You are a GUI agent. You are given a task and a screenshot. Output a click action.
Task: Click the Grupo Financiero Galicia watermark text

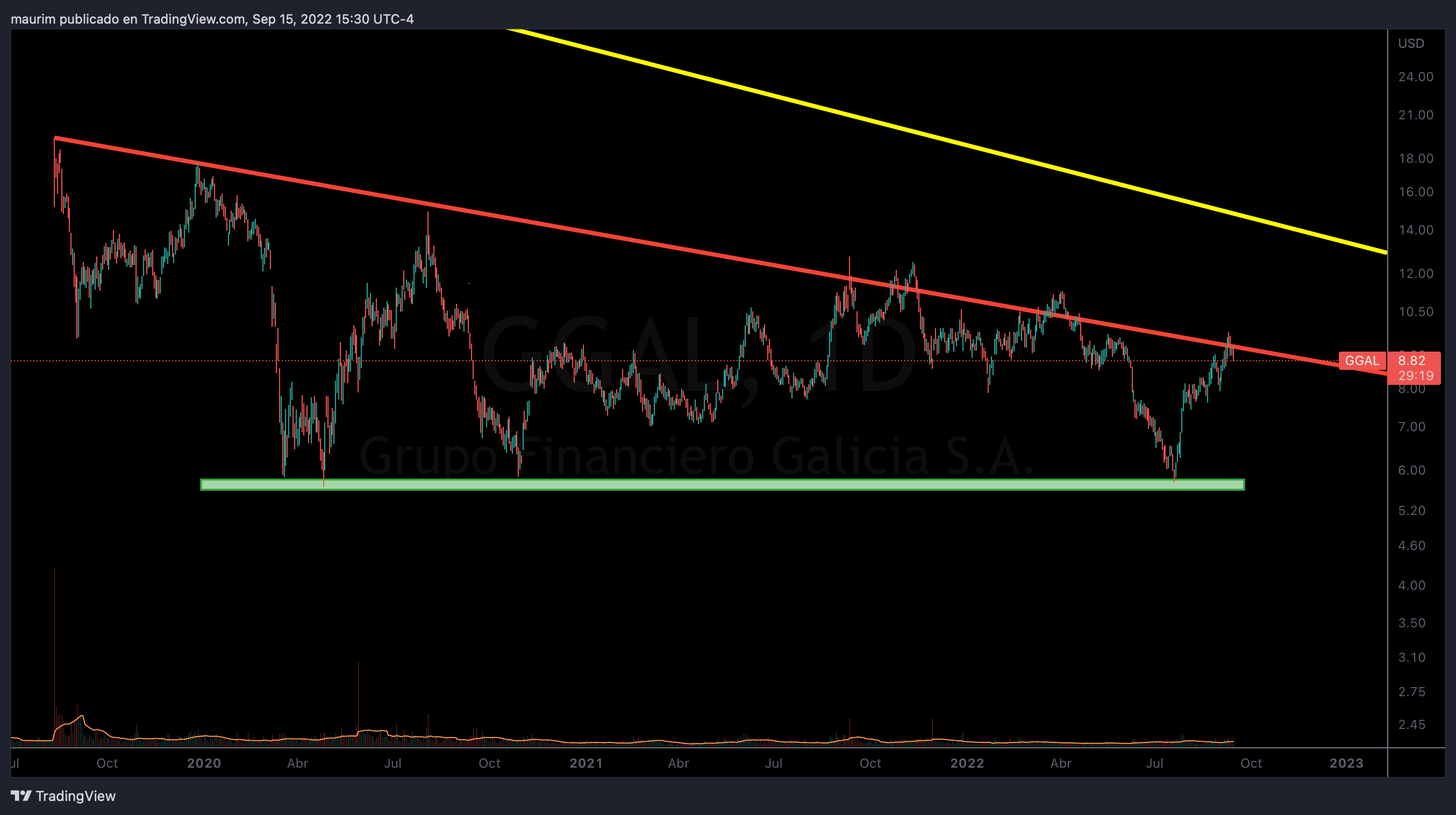click(695, 456)
